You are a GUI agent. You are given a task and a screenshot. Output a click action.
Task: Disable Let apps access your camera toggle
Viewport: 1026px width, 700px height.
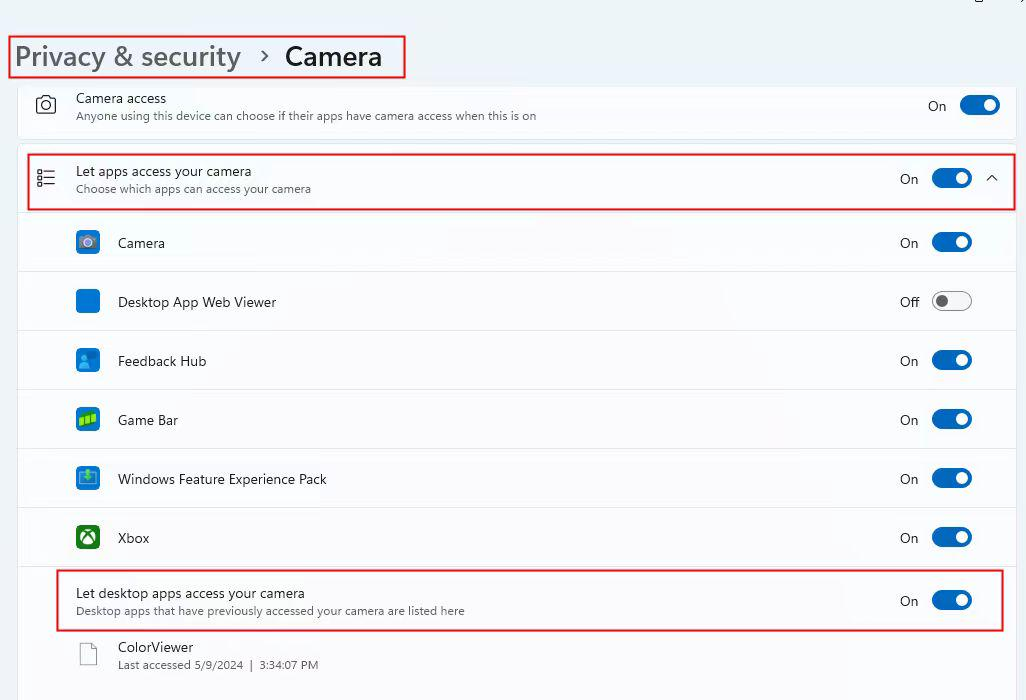coord(951,179)
